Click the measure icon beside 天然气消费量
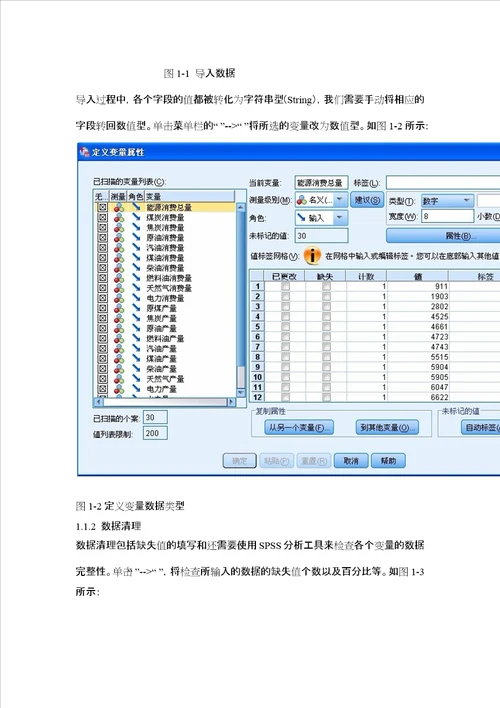Viewport: 500px width, 708px height. click(x=119, y=288)
